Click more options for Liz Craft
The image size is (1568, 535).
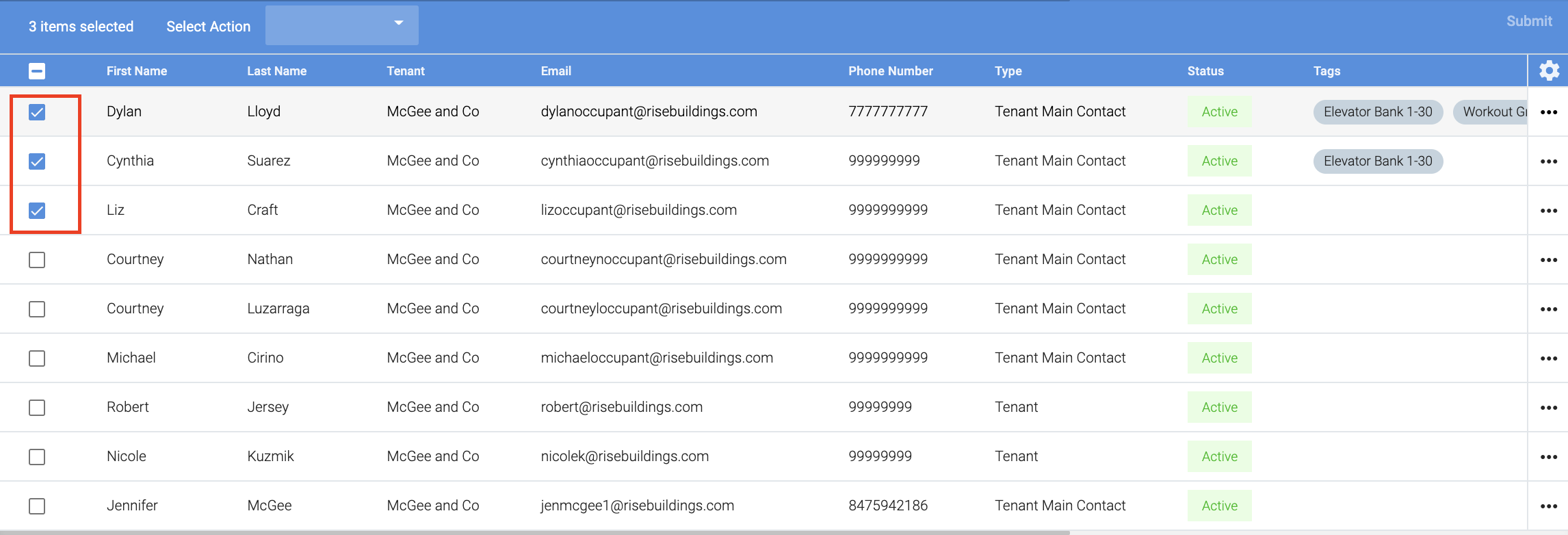[1548, 211]
